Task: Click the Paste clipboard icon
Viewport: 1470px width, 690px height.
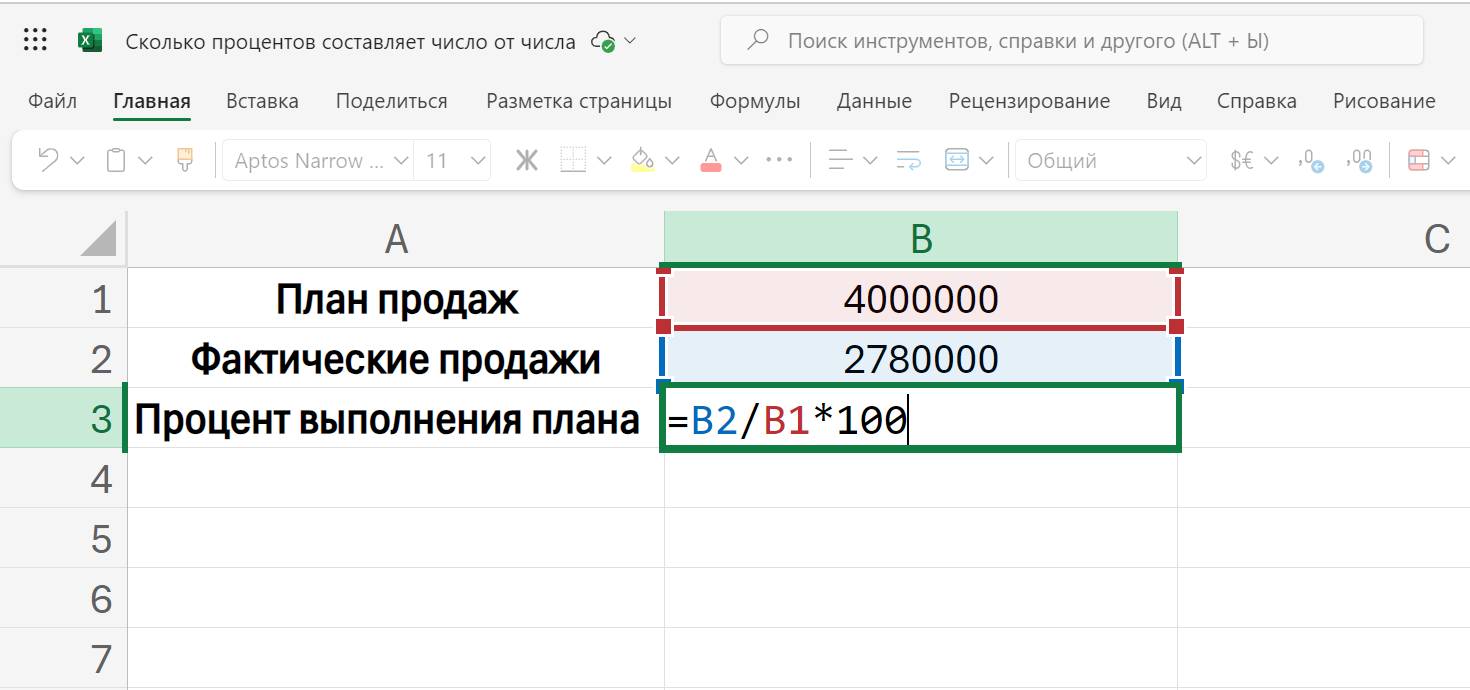Action: click(x=116, y=160)
